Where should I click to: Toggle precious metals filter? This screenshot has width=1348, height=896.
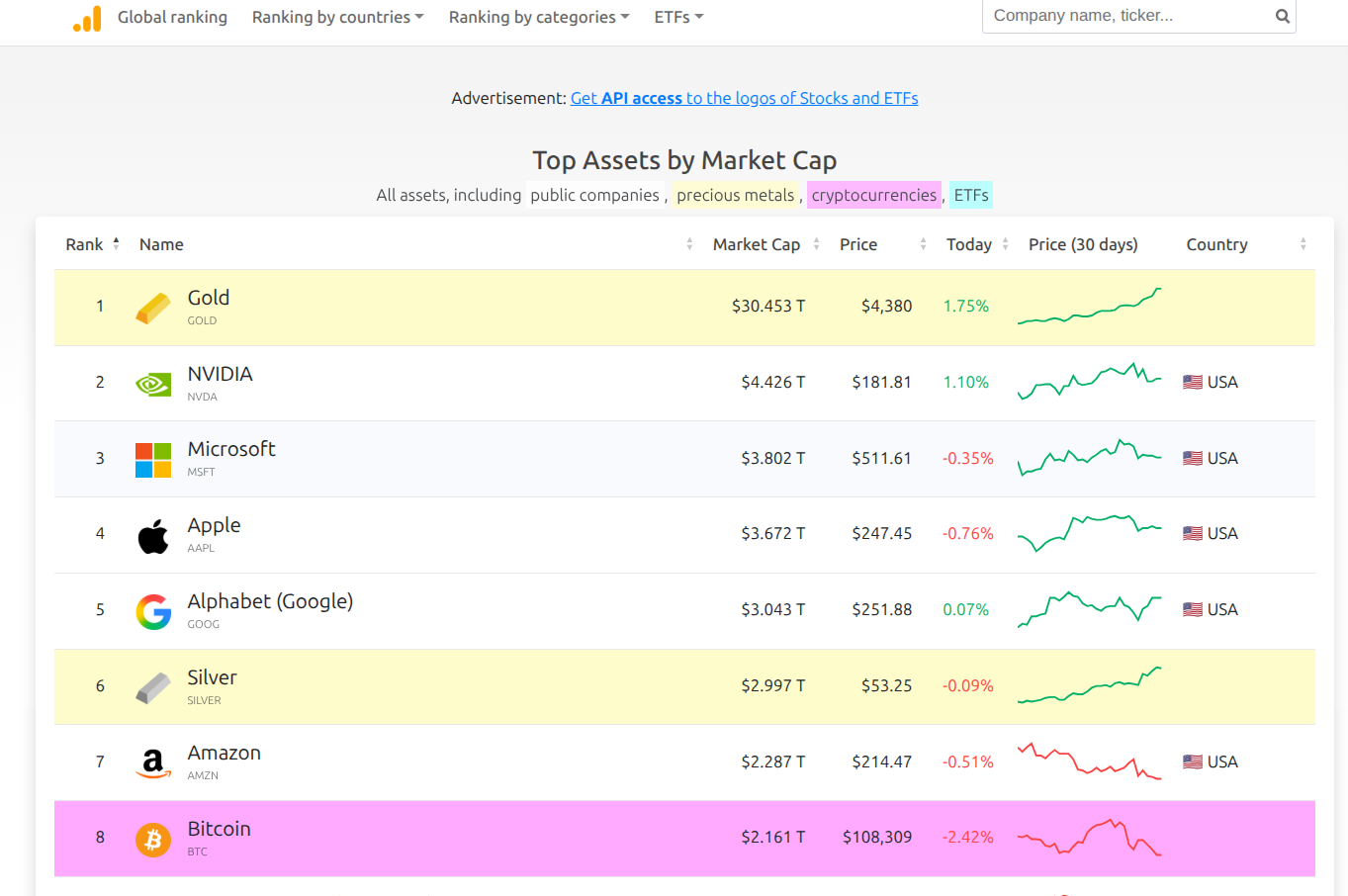pos(736,195)
